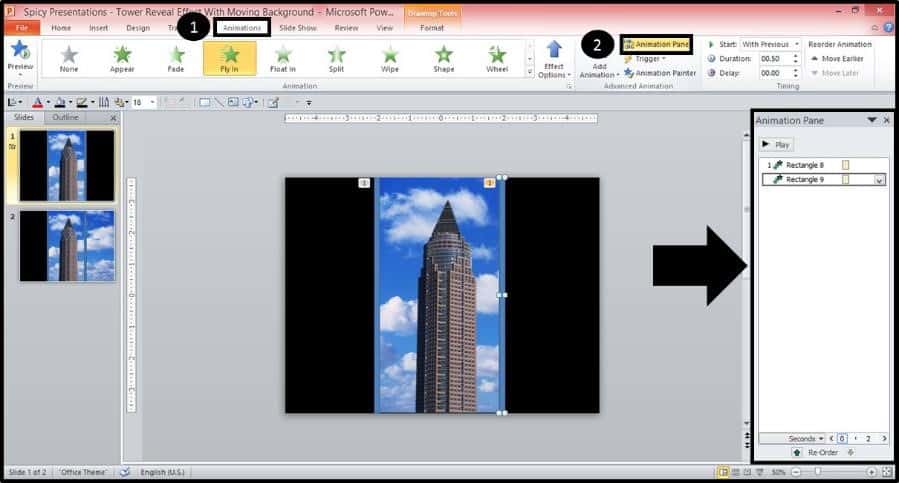The height and width of the screenshot is (483, 899).
Task: Switch to Slide Sorter view icon
Action: pyautogui.click(x=736, y=472)
